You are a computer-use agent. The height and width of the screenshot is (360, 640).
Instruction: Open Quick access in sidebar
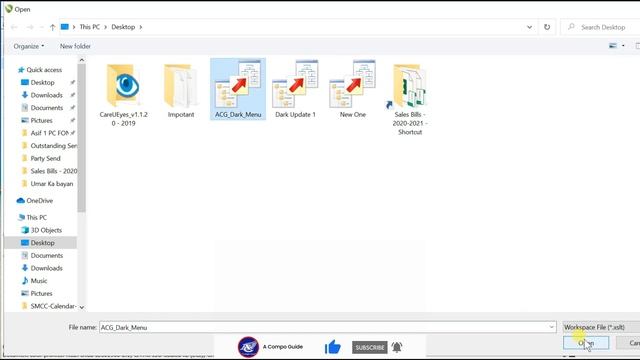[x=44, y=70]
